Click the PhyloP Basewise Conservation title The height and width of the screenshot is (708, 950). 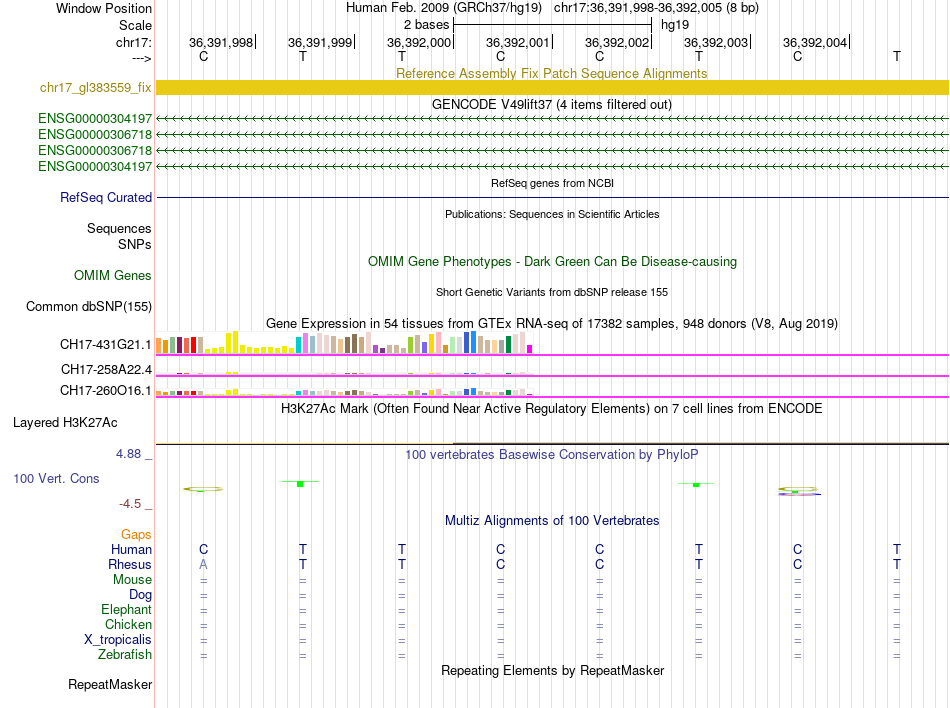tap(552, 454)
